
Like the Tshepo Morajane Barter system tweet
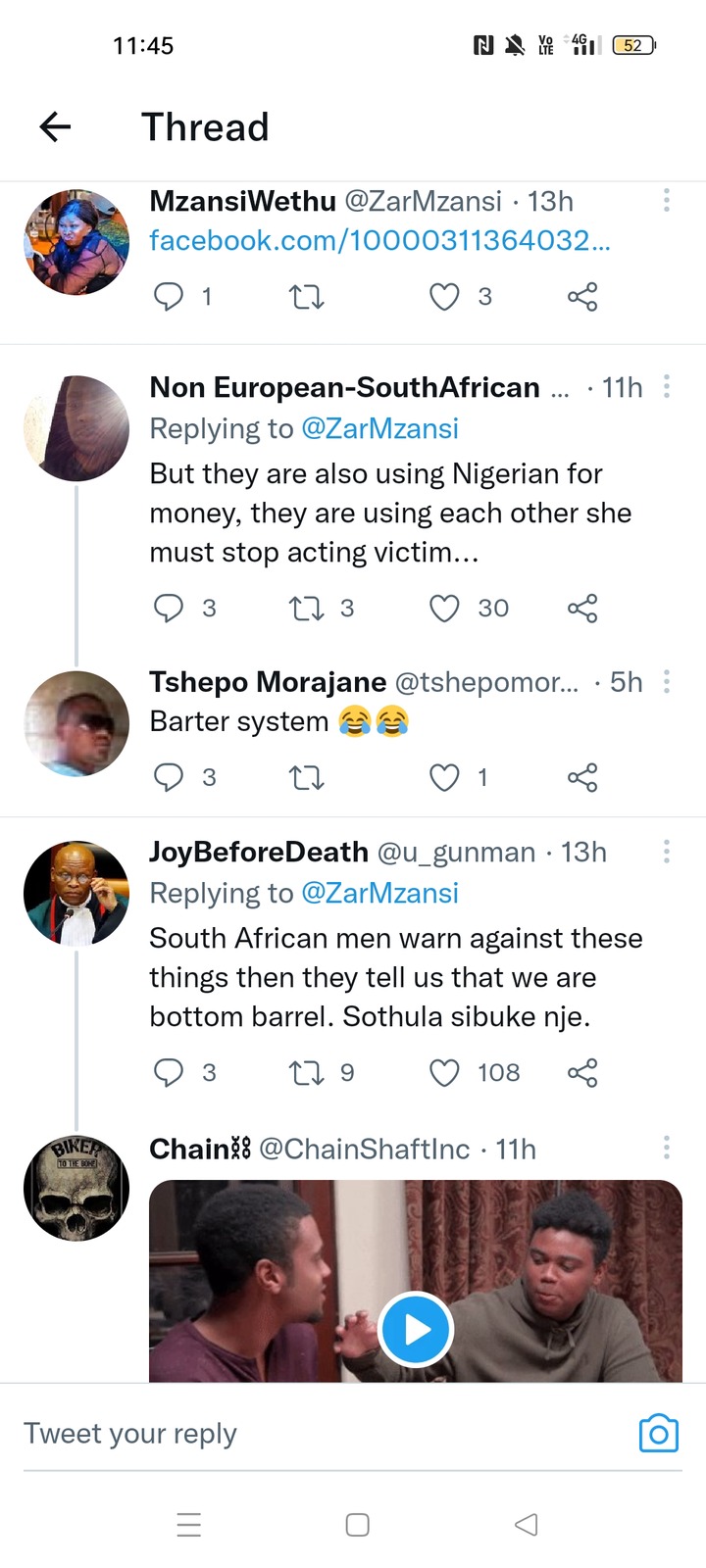tap(444, 777)
